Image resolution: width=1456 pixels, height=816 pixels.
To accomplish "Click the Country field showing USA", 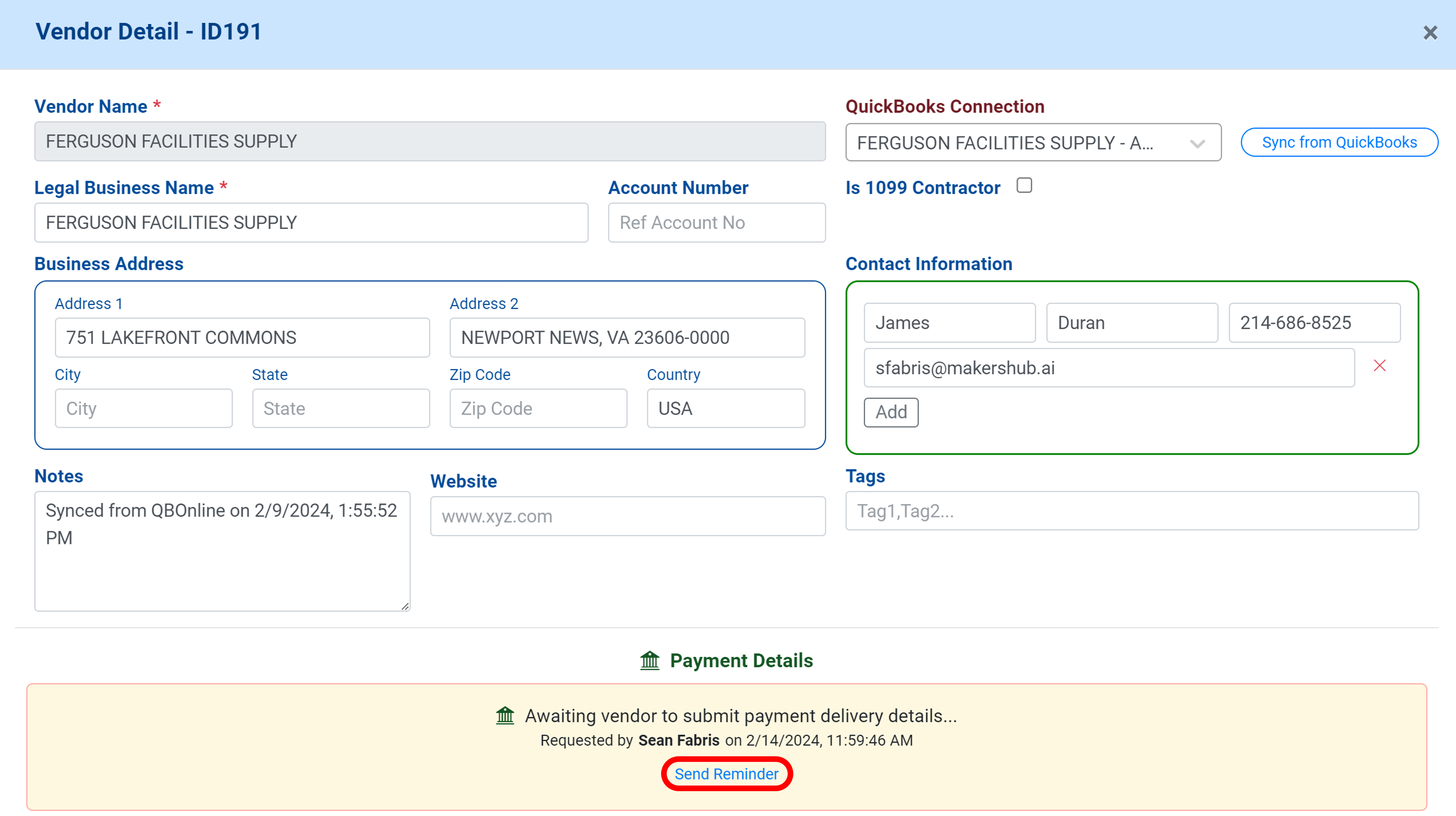I will click(726, 408).
